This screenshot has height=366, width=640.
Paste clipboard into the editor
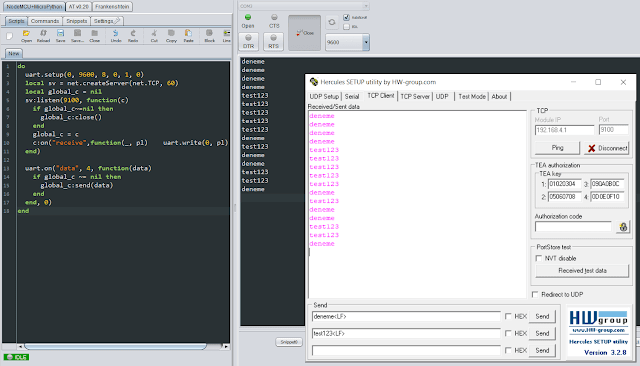coord(188,36)
